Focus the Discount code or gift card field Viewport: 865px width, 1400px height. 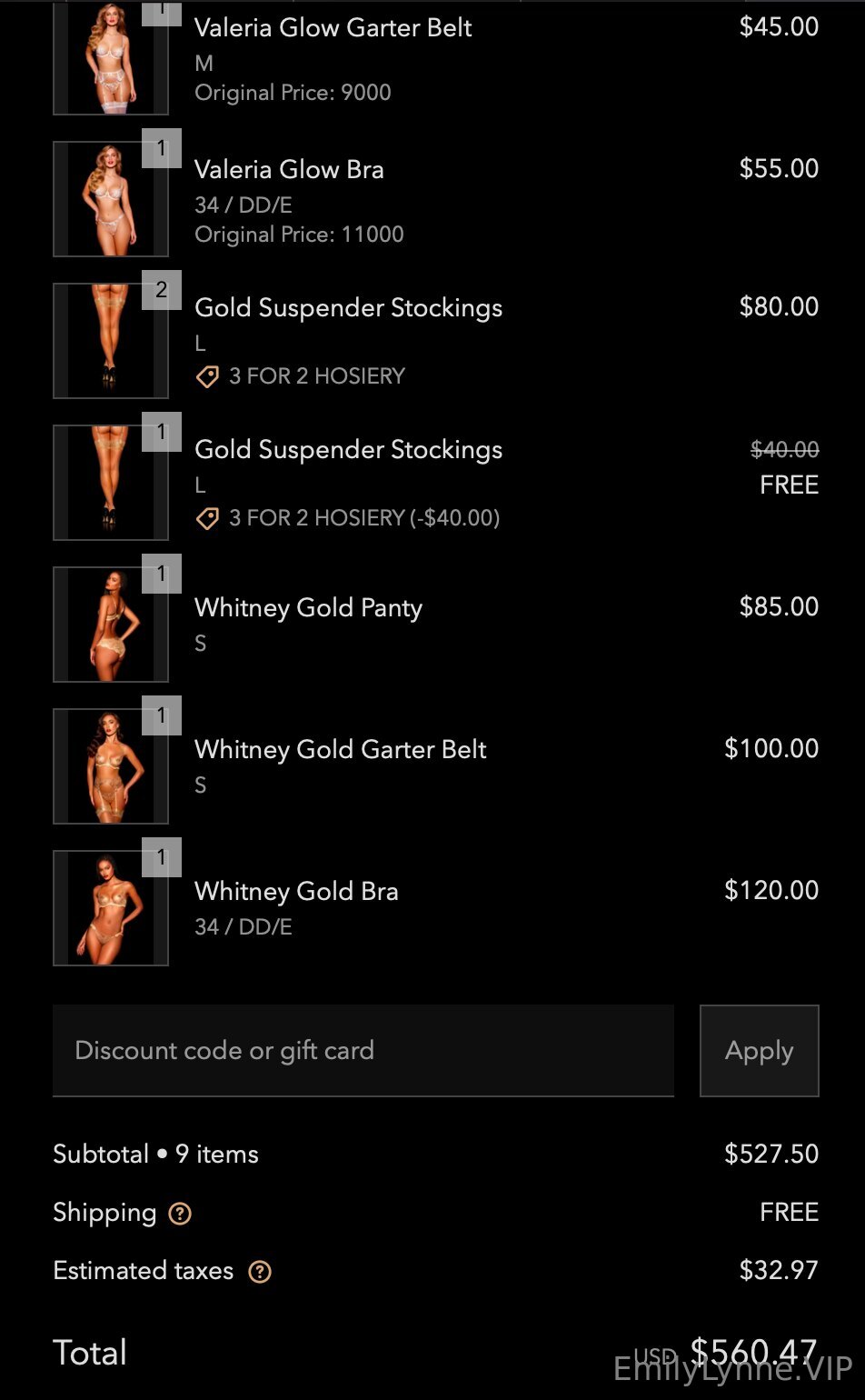tap(363, 1051)
